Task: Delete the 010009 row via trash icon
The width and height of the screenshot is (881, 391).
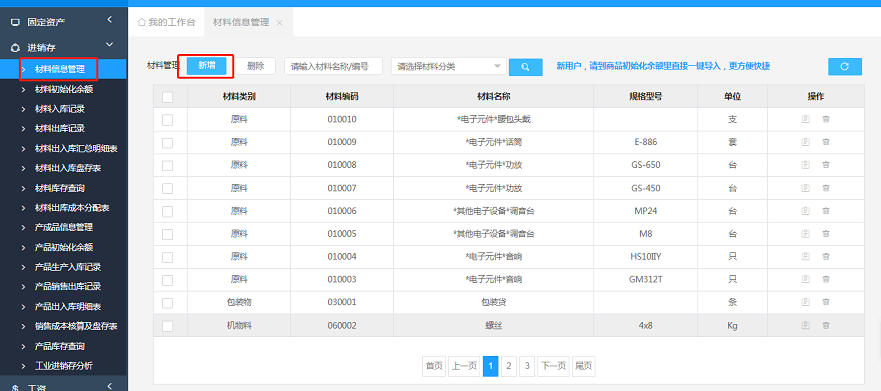Action: 825,142
